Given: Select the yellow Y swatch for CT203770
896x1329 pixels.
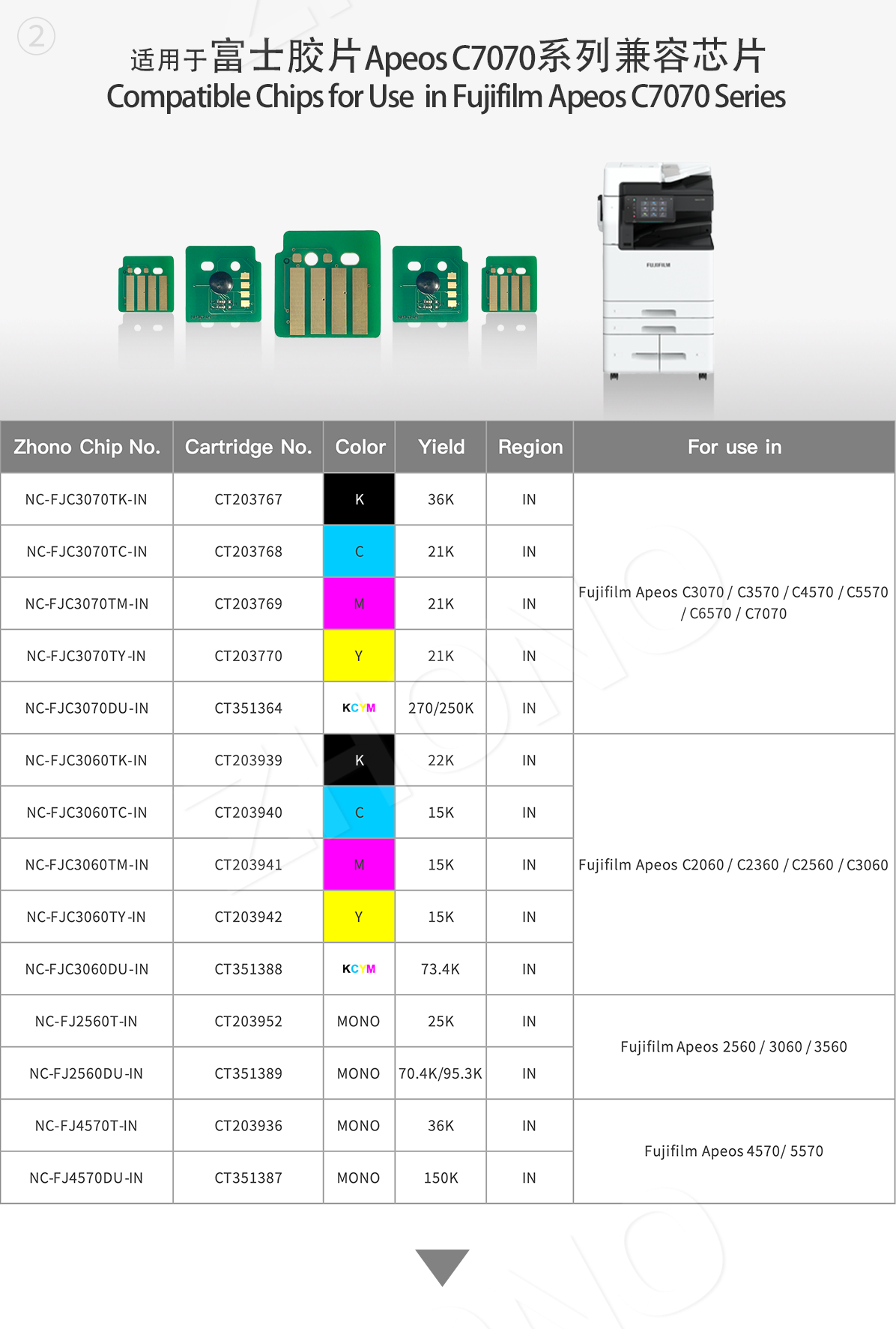Looking at the screenshot, I should click(x=359, y=656).
